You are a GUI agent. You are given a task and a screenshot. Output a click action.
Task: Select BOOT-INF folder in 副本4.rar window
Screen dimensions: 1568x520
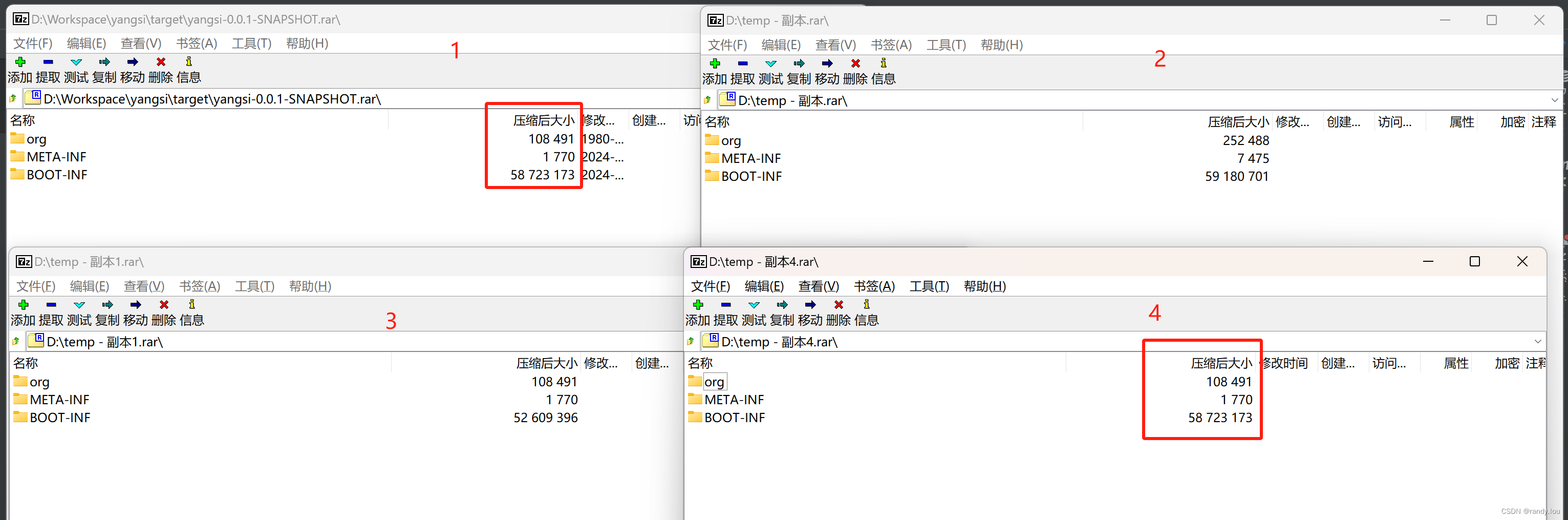[x=734, y=418]
